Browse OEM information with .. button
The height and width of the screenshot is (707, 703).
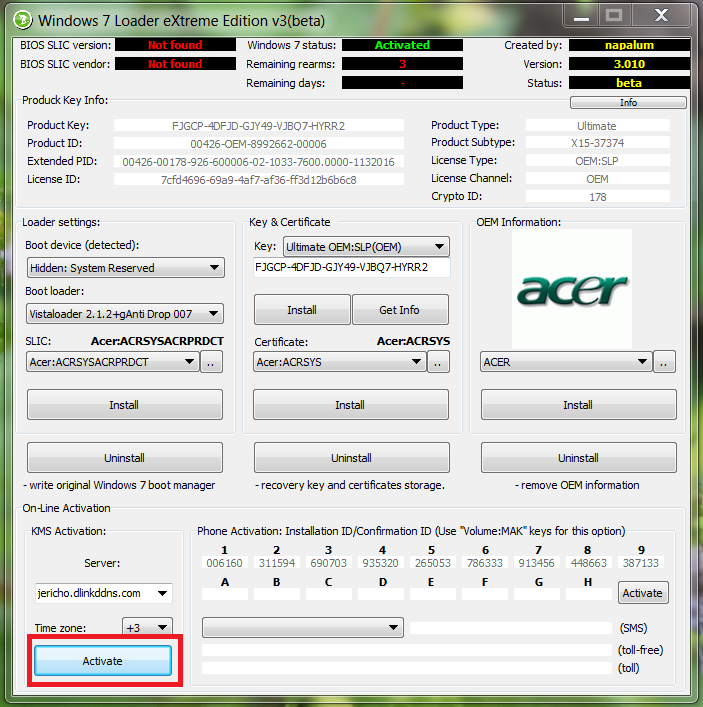pyautogui.click(x=664, y=362)
